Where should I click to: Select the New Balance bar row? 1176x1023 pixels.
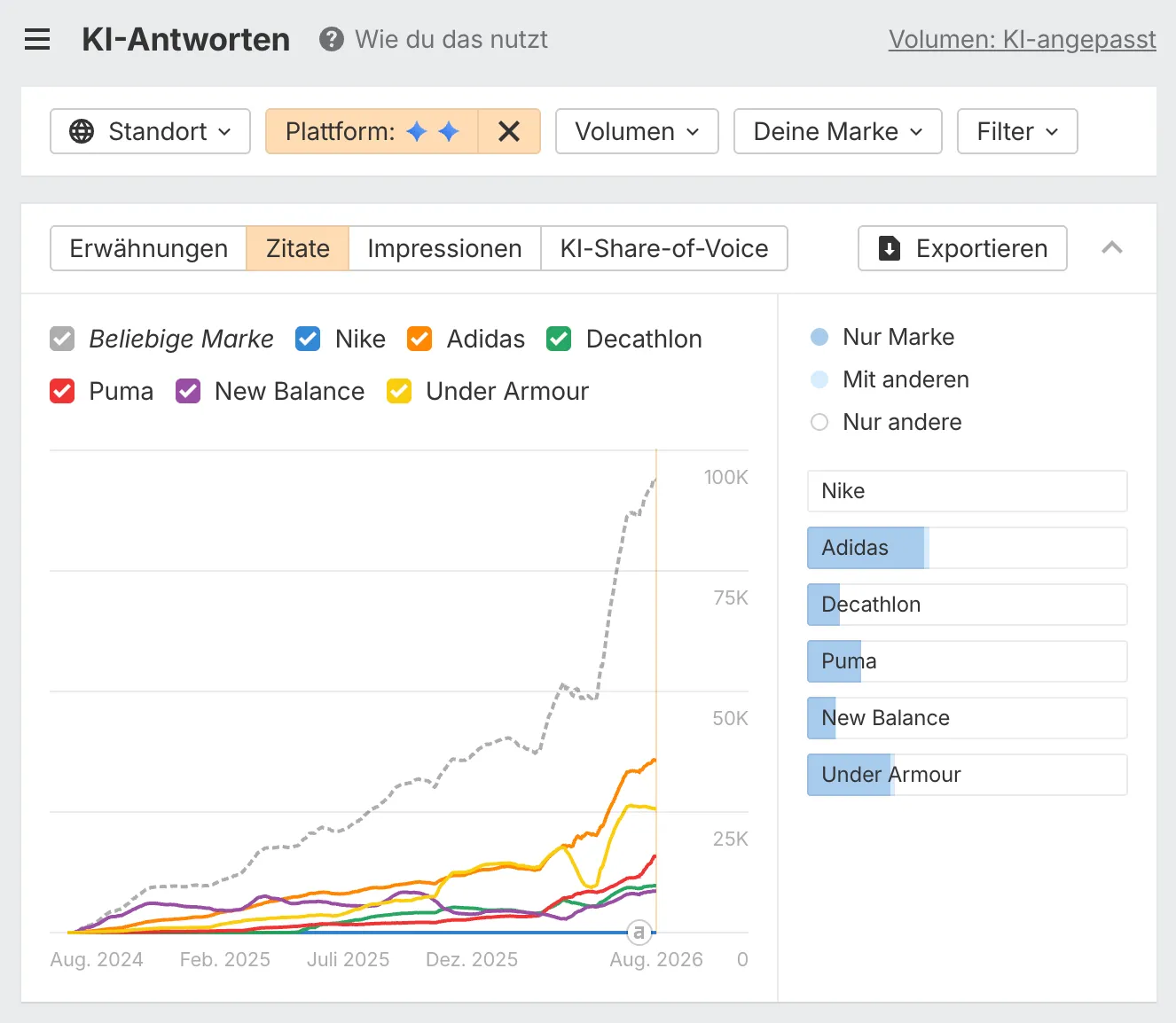tap(968, 718)
